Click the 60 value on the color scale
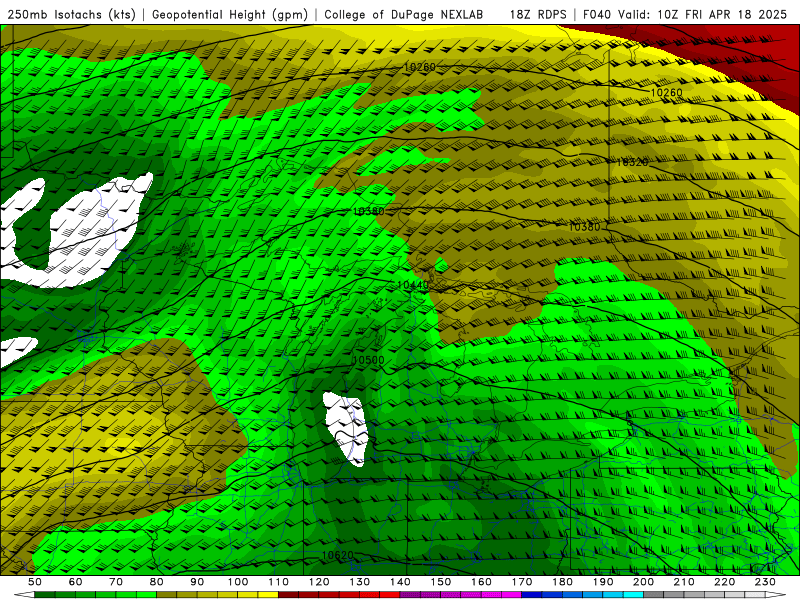 76,582
